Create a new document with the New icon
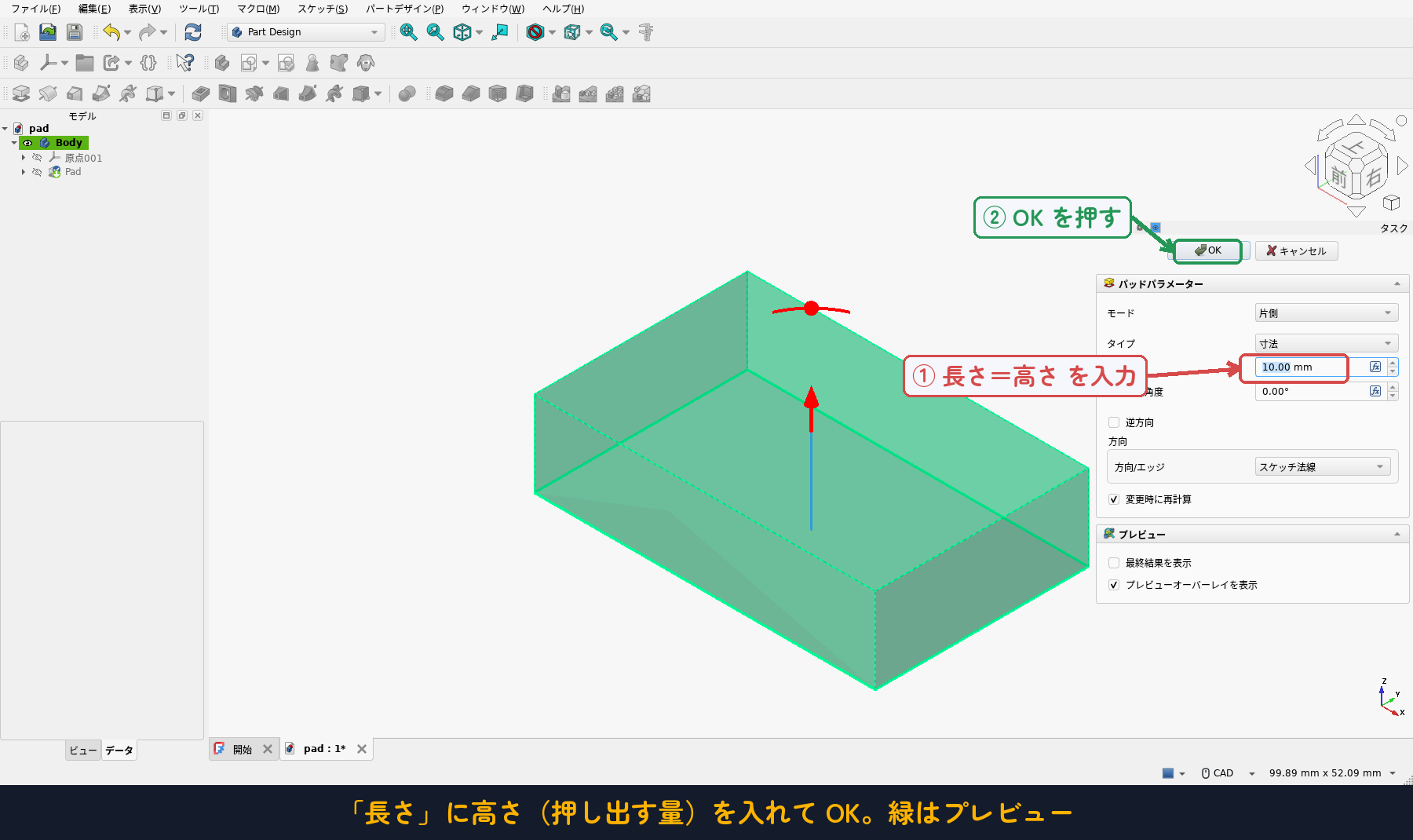The width and height of the screenshot is (1413, 840). pyautogui.click(x=22, y=32)
